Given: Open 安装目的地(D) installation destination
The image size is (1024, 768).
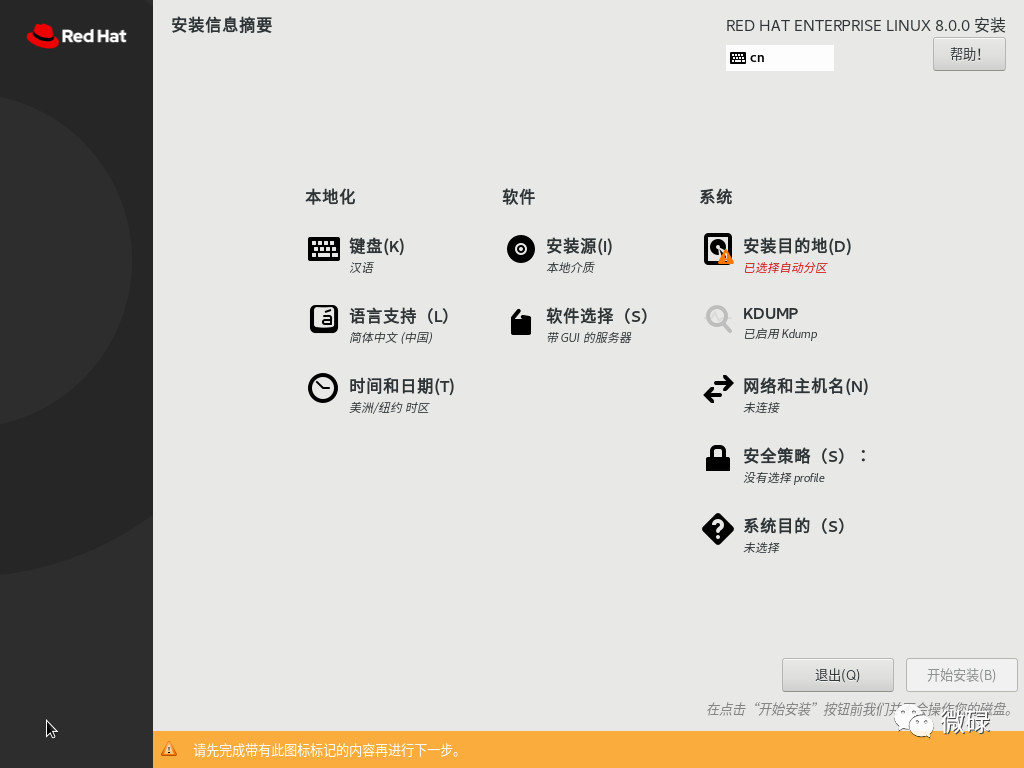Looking at the screenshot, I should point(797,246).
